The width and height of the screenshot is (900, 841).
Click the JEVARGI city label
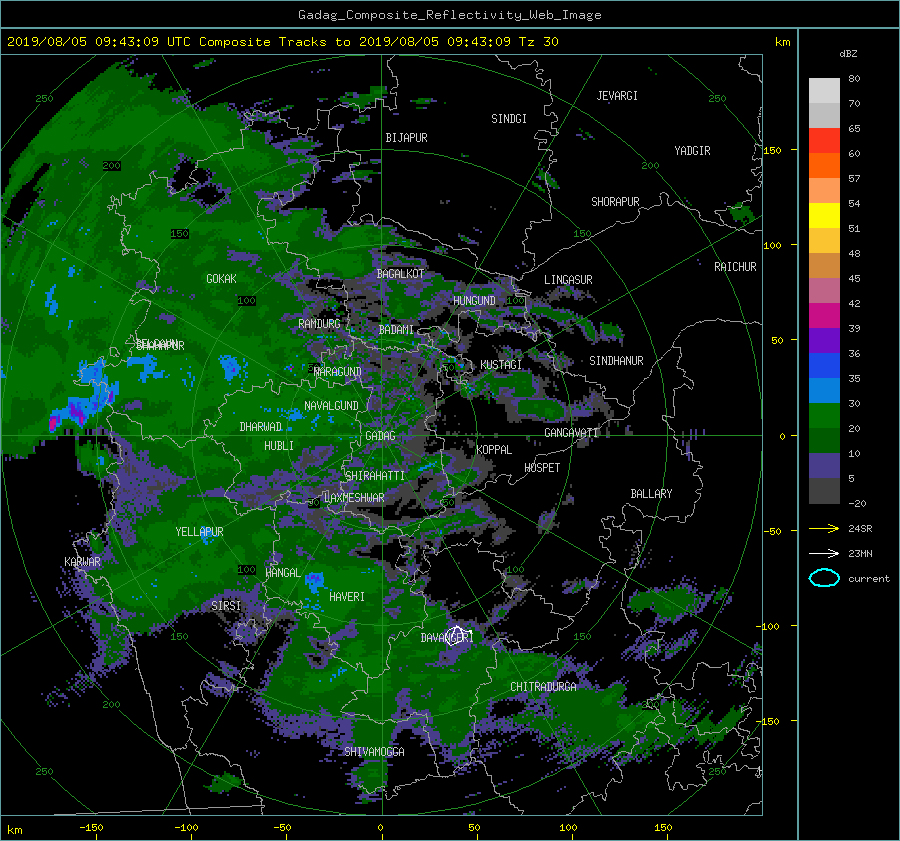point(617,96)
